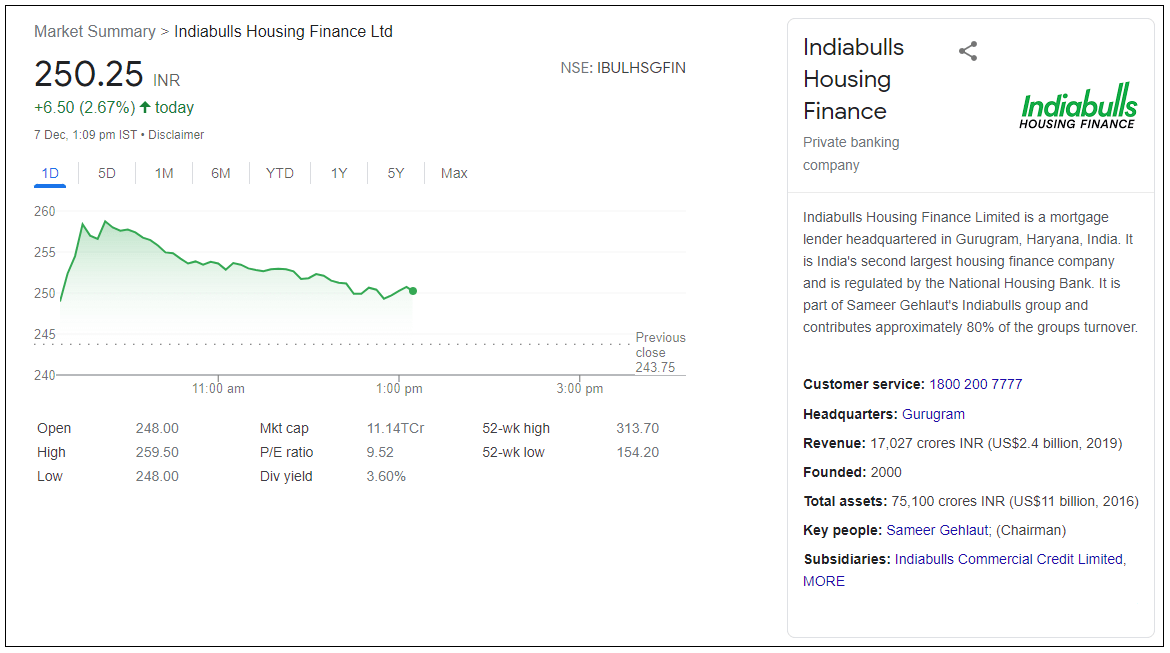Viewport: 1170px width, 653px height.
Task: Click the Founded: 2000 entry
Action: coord(852,472)
